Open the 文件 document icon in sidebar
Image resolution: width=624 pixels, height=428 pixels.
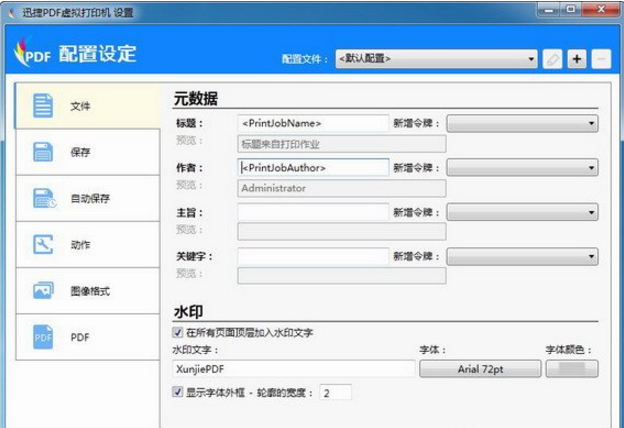coord(43,106)
